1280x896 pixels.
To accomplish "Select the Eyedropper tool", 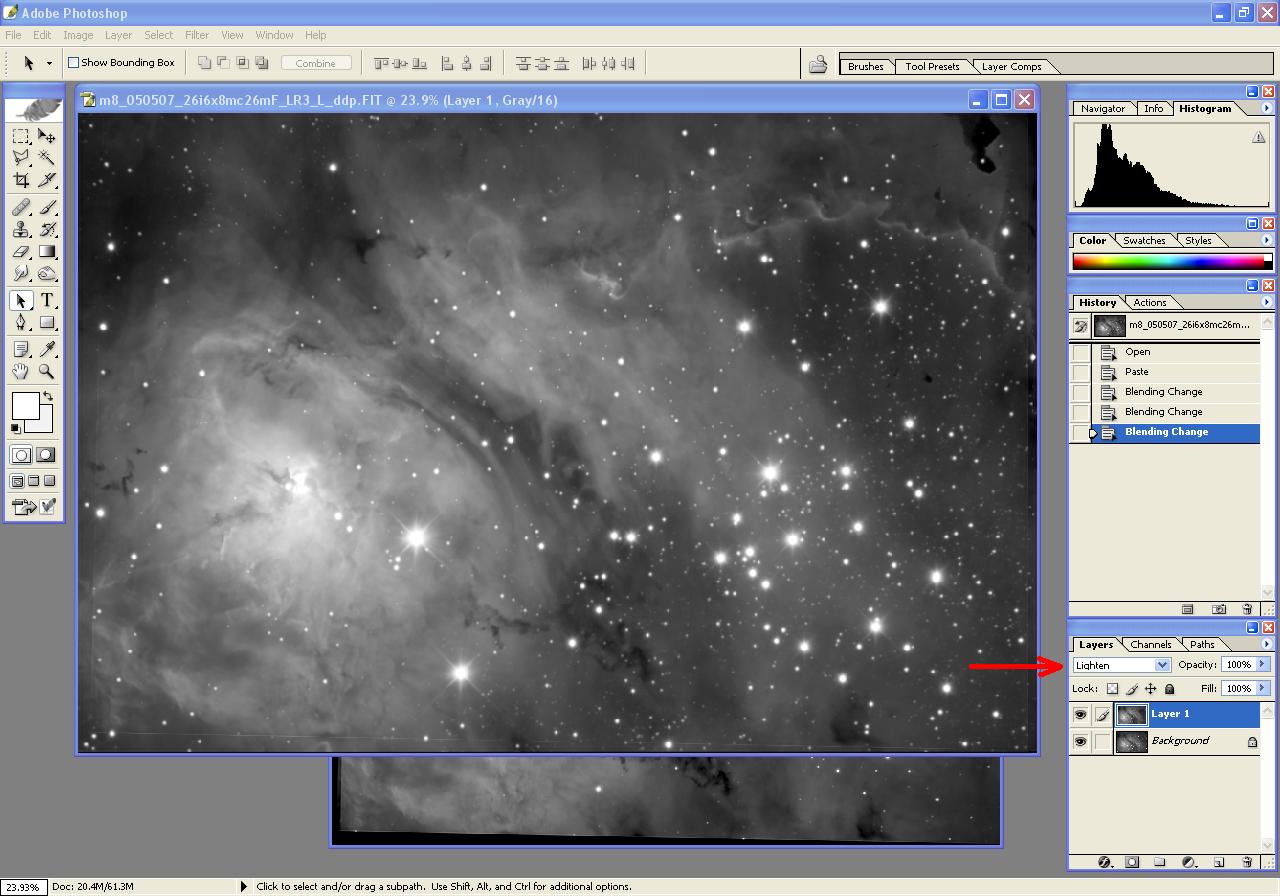I will (47, 348).
